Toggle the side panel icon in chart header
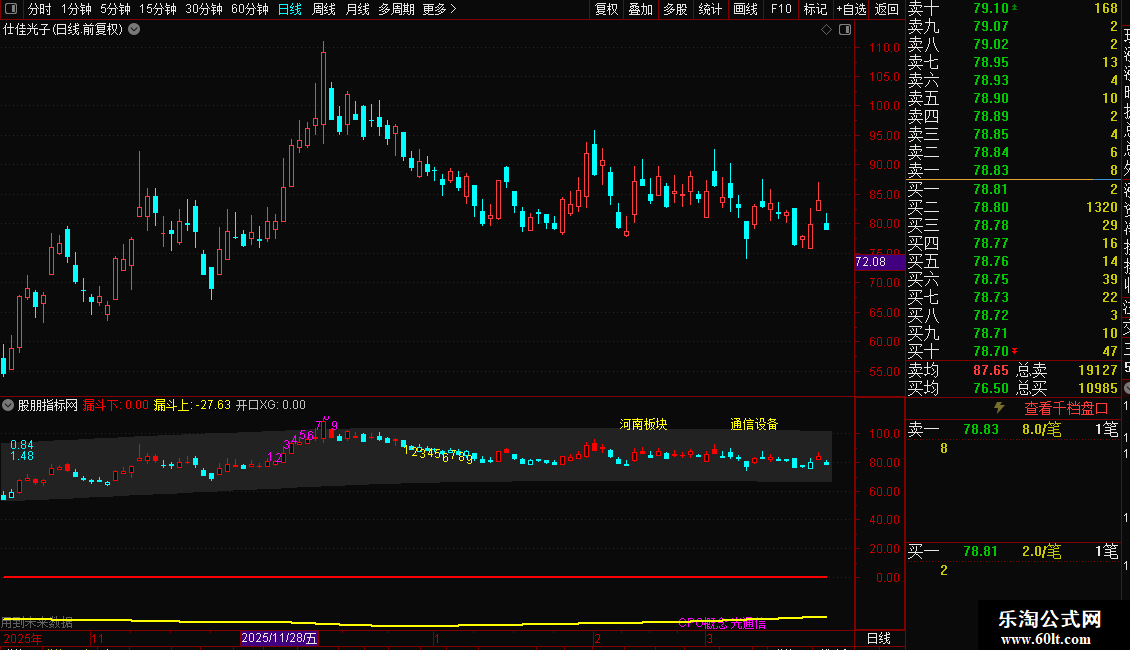This screenshot has height=650, width=1130. [x=845, y=30]
